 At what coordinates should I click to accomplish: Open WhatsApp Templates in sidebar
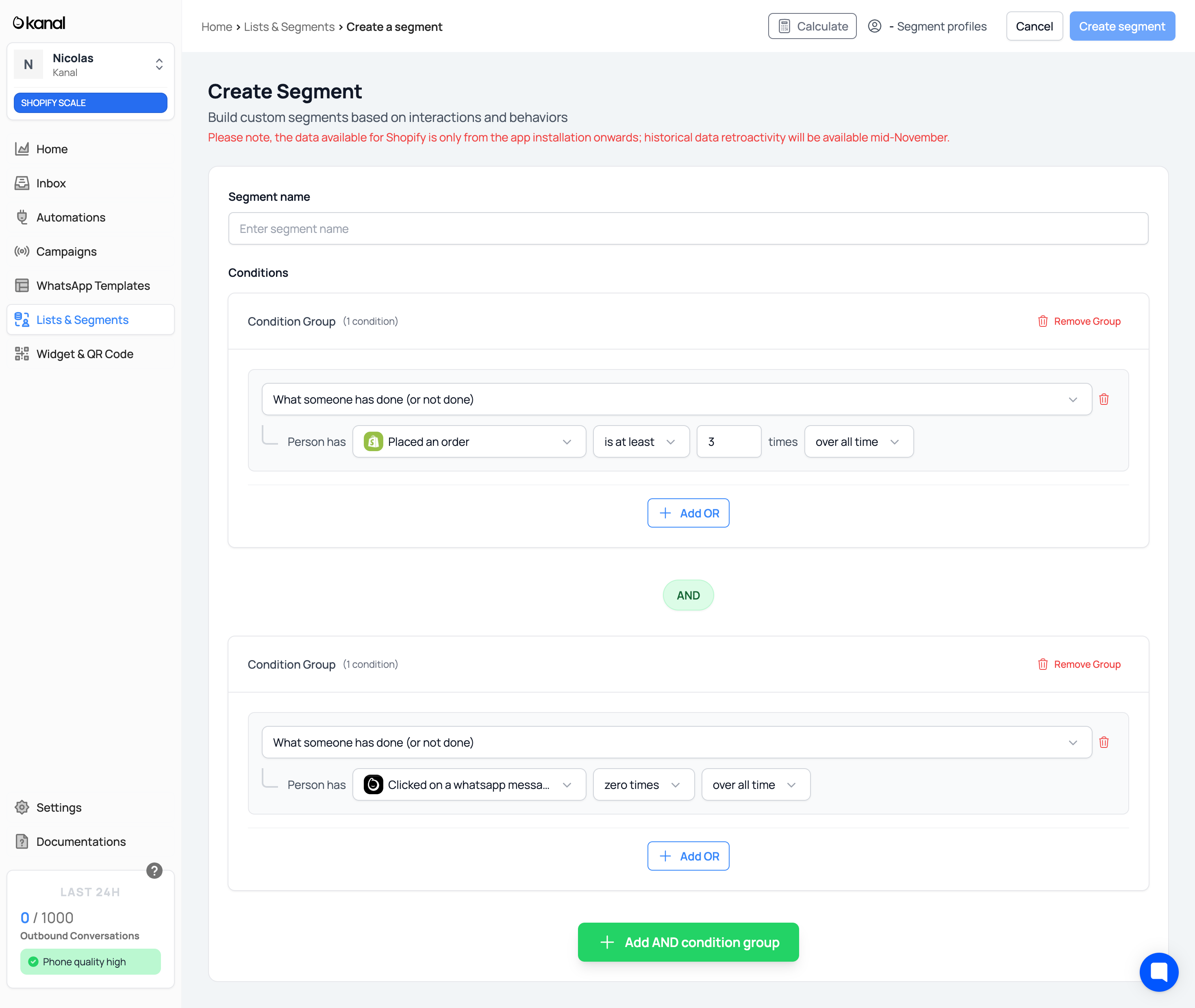93,286
